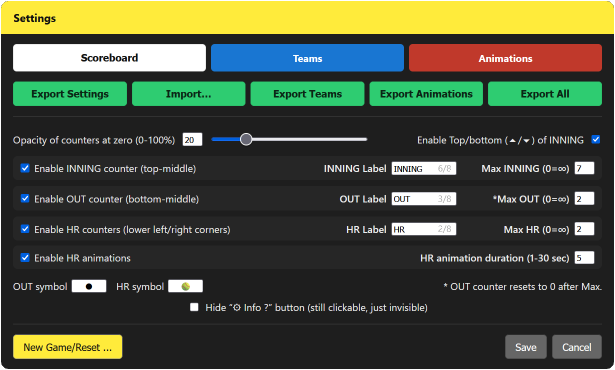The width and height of the screenshot is (615, 370).
Task: Open the Teams tab
Action: (307, 58)
